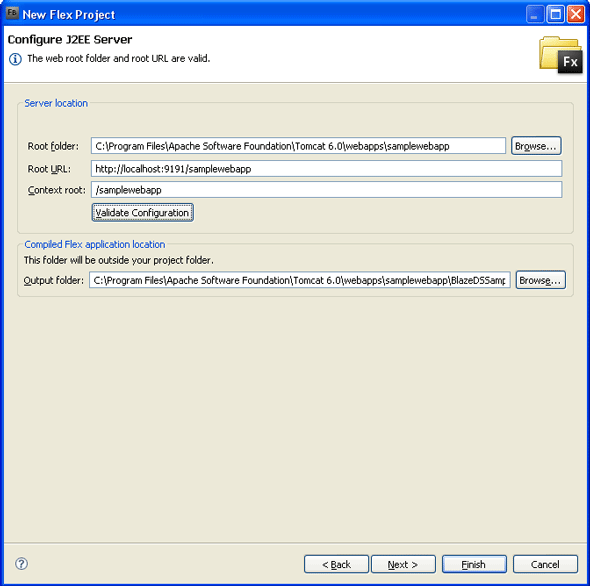Click the 'Configure J2EE Server' heading
This screenshot has height=586, width=590.
70,40
